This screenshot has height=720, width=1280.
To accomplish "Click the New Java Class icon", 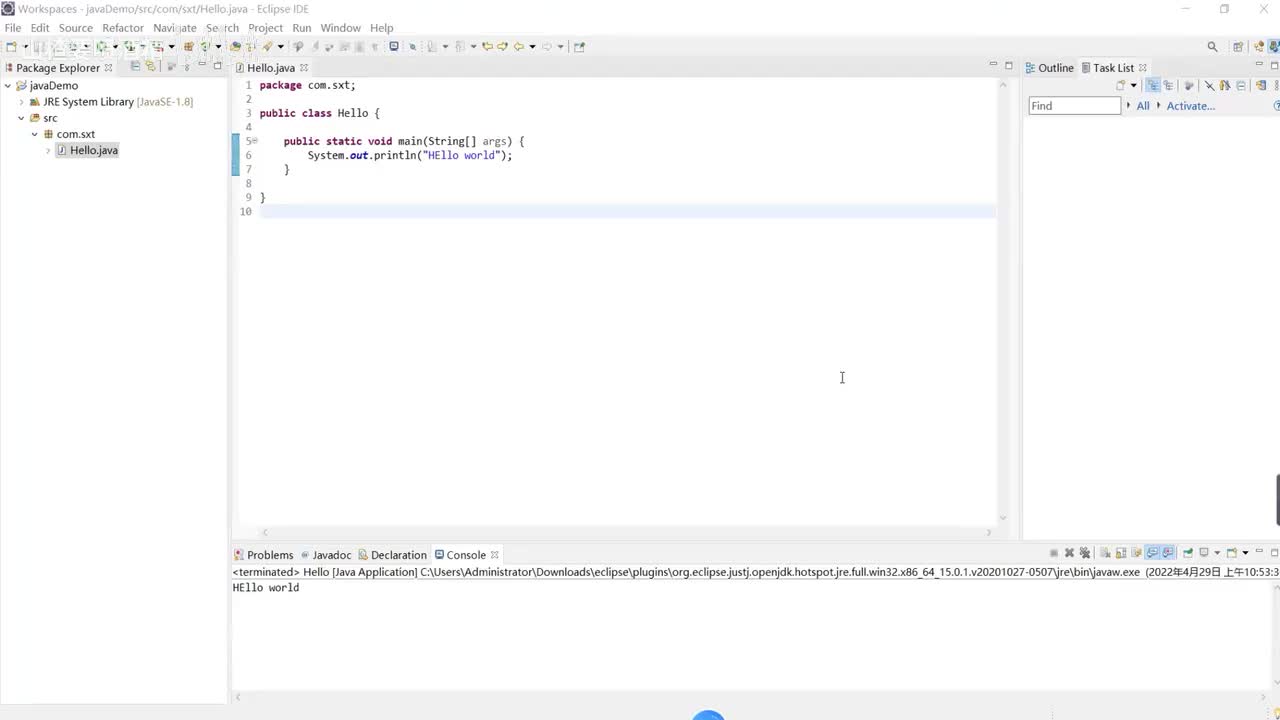I will coord(204,46).
